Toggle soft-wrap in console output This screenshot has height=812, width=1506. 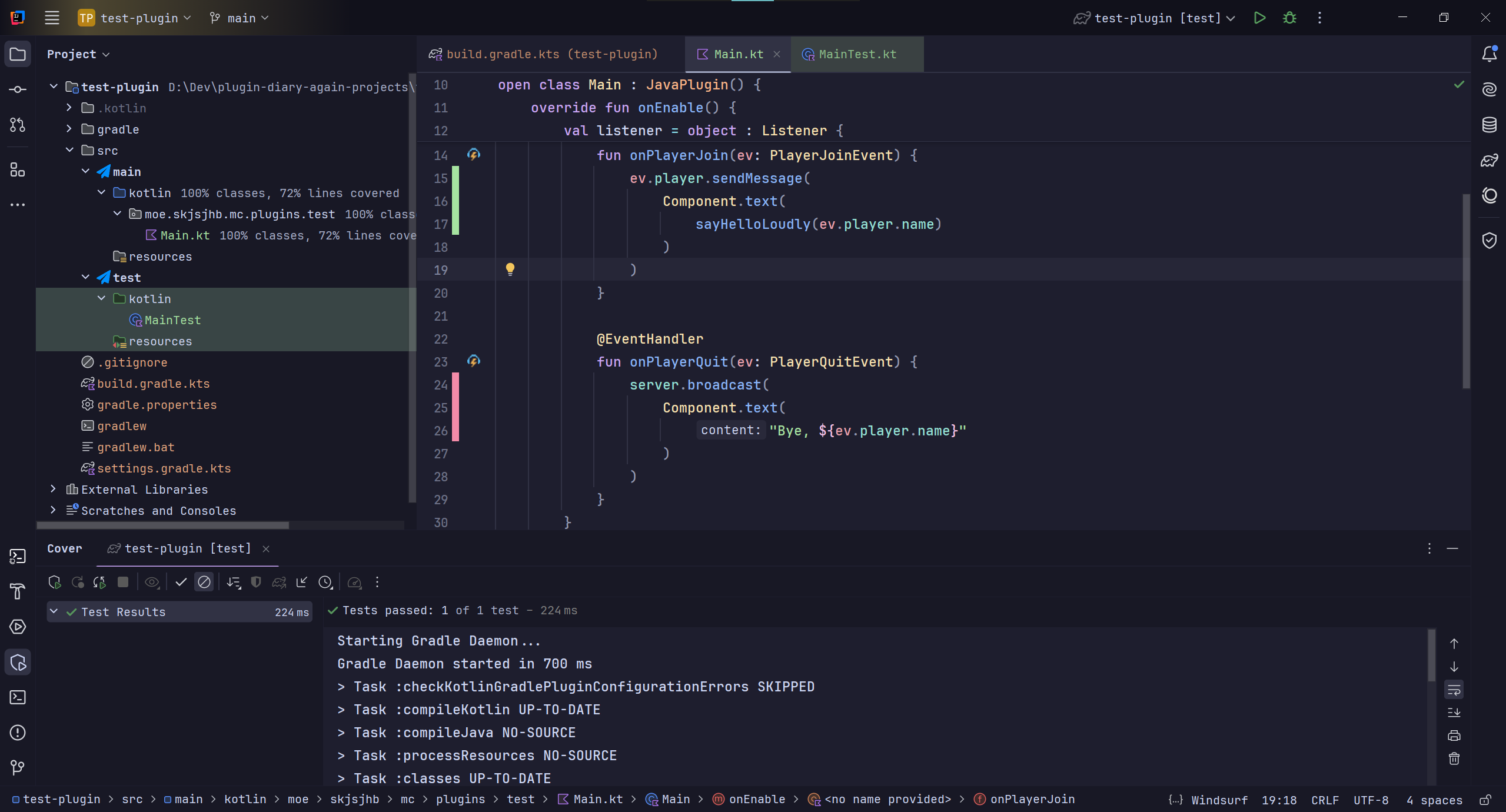(1454, 690)
